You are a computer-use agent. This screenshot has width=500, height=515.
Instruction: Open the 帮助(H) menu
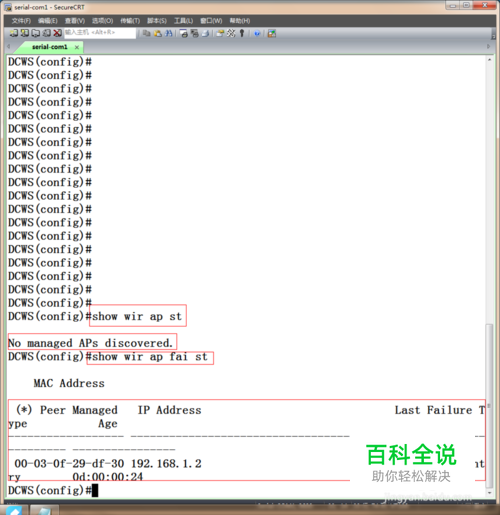(240, 21)
